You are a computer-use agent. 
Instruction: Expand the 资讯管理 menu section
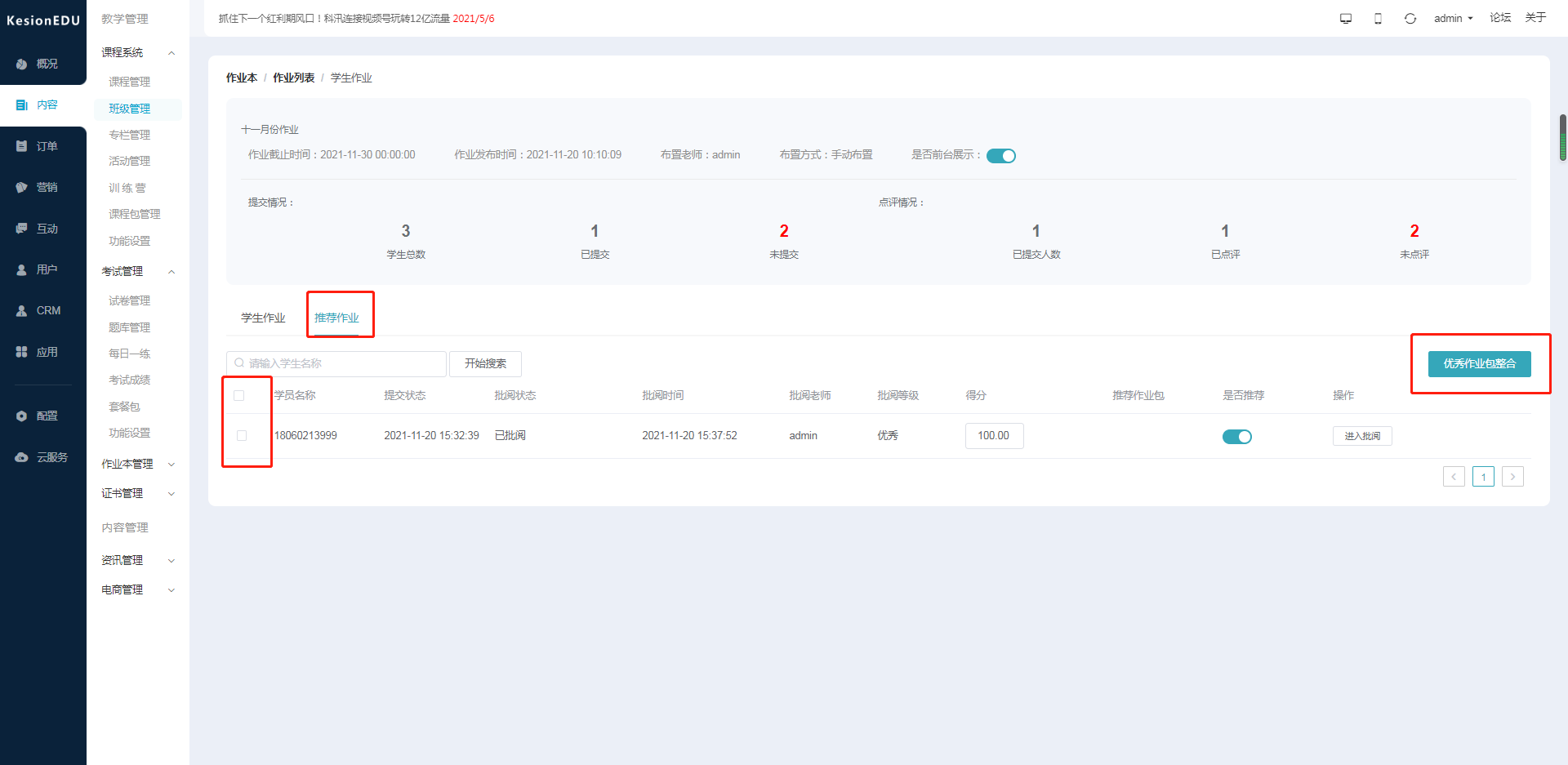coord(171,561)
